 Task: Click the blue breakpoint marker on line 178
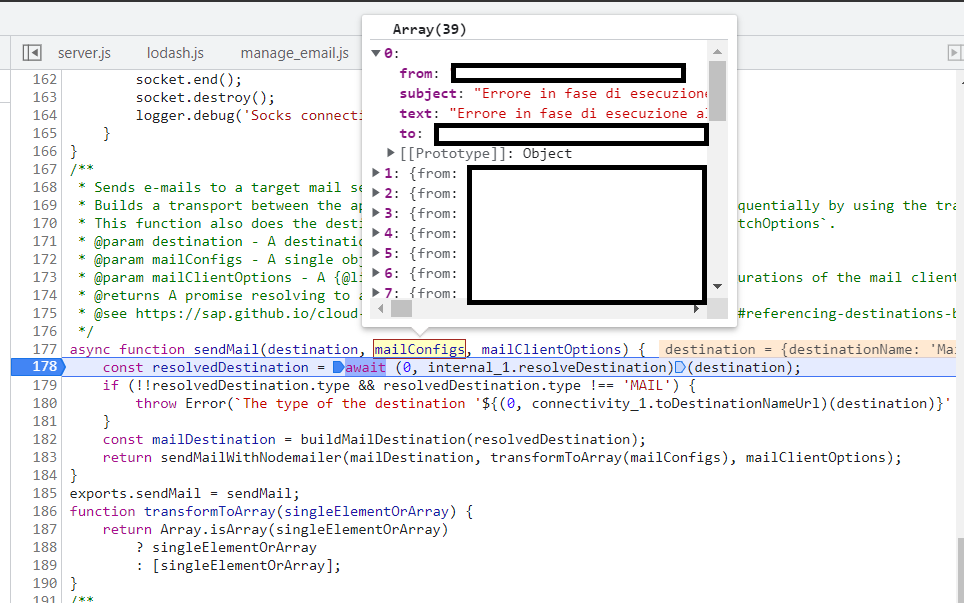tap(45, 367)
